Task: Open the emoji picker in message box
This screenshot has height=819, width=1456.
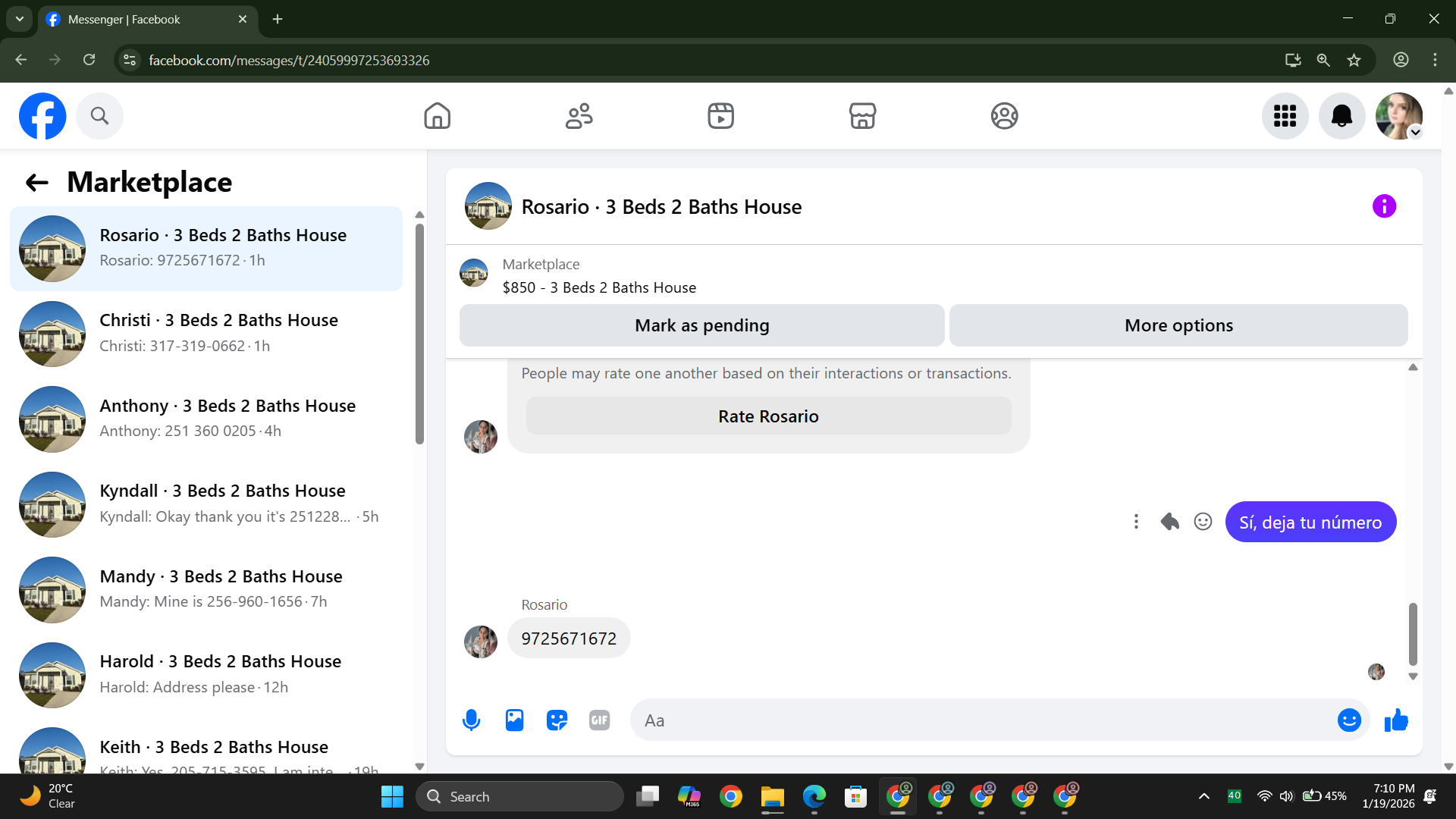Action: pos(1349,720)
